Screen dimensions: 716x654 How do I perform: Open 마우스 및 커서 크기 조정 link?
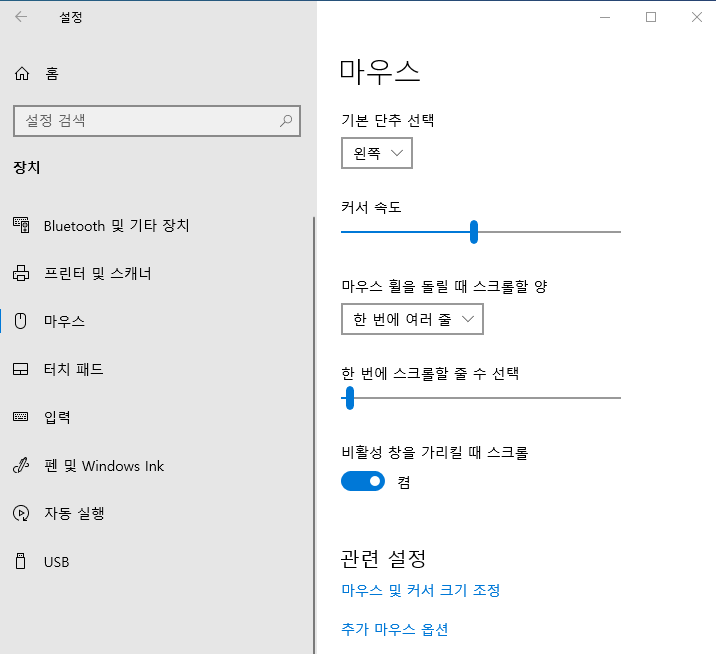point(421,590)
